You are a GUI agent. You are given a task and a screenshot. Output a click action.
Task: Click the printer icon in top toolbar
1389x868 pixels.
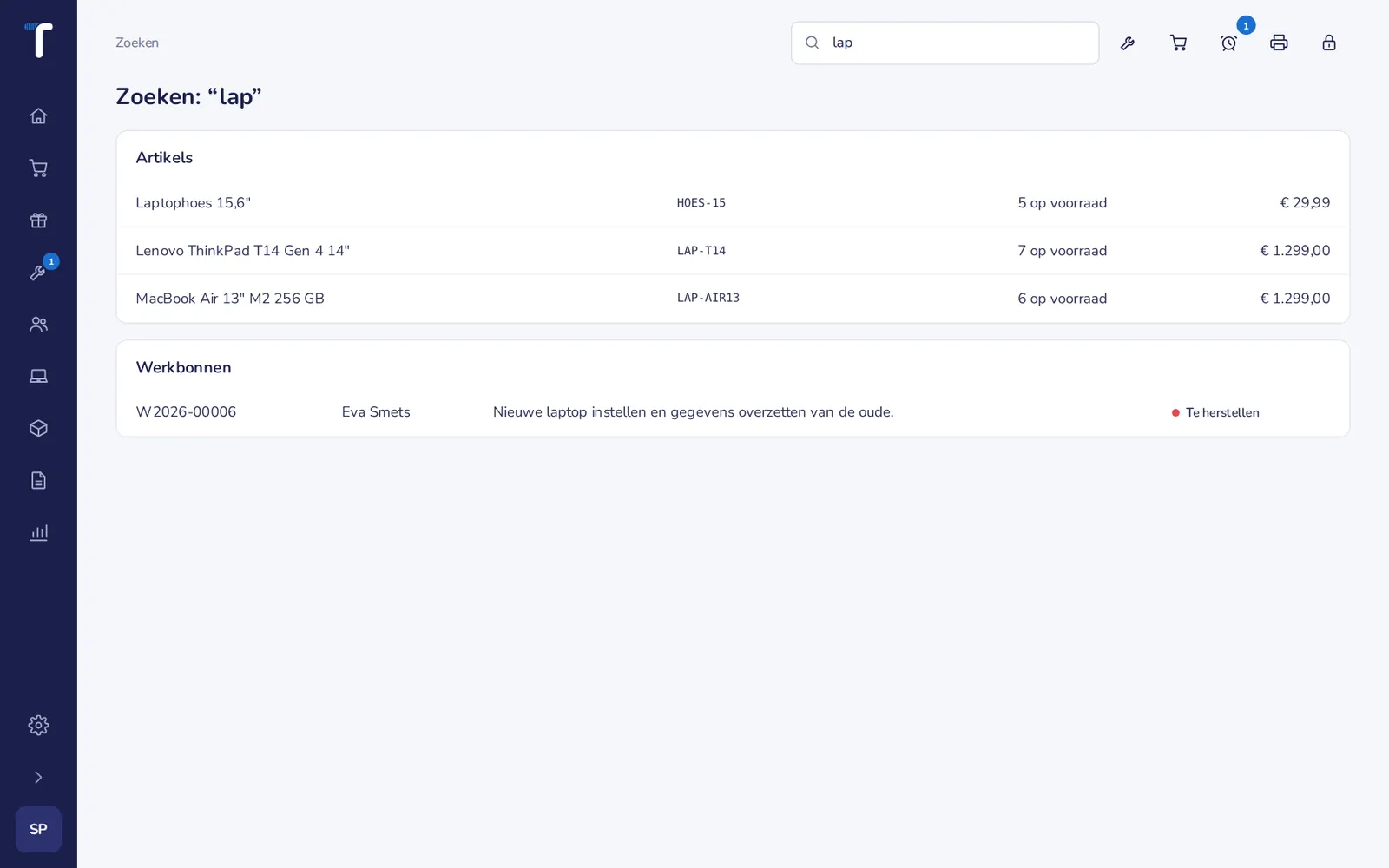1279,43
